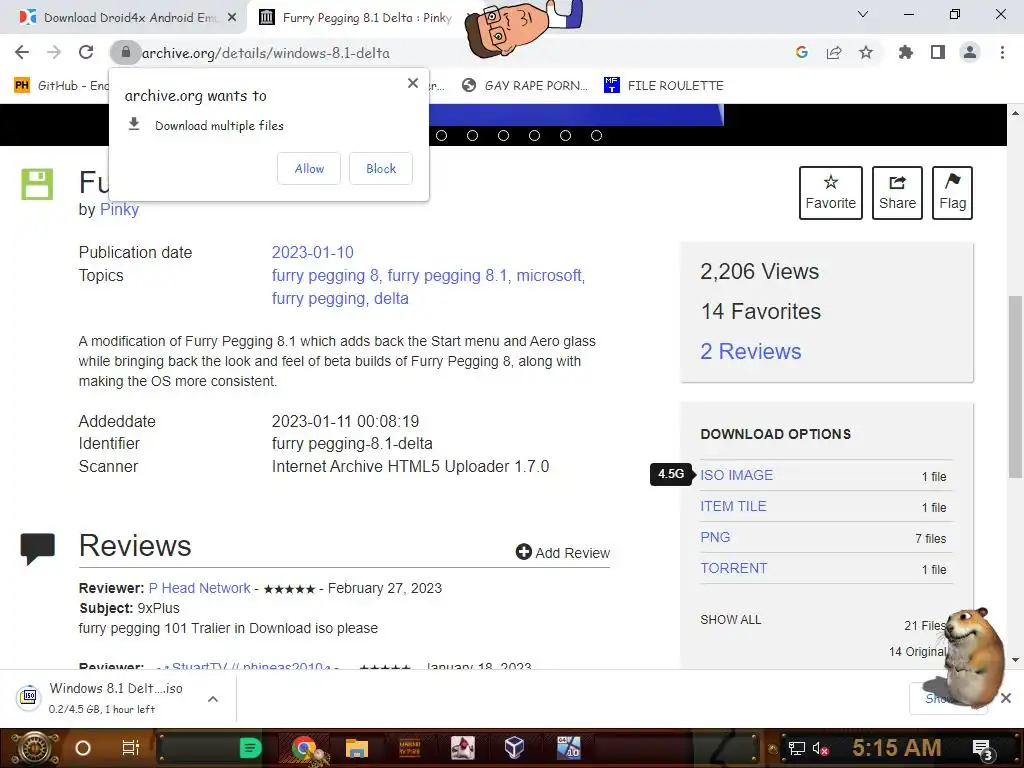This screenshot has height=768, width=1024.
Task: Open the FILE ROULETTE bookmark
Action: (x=664, y=86)
